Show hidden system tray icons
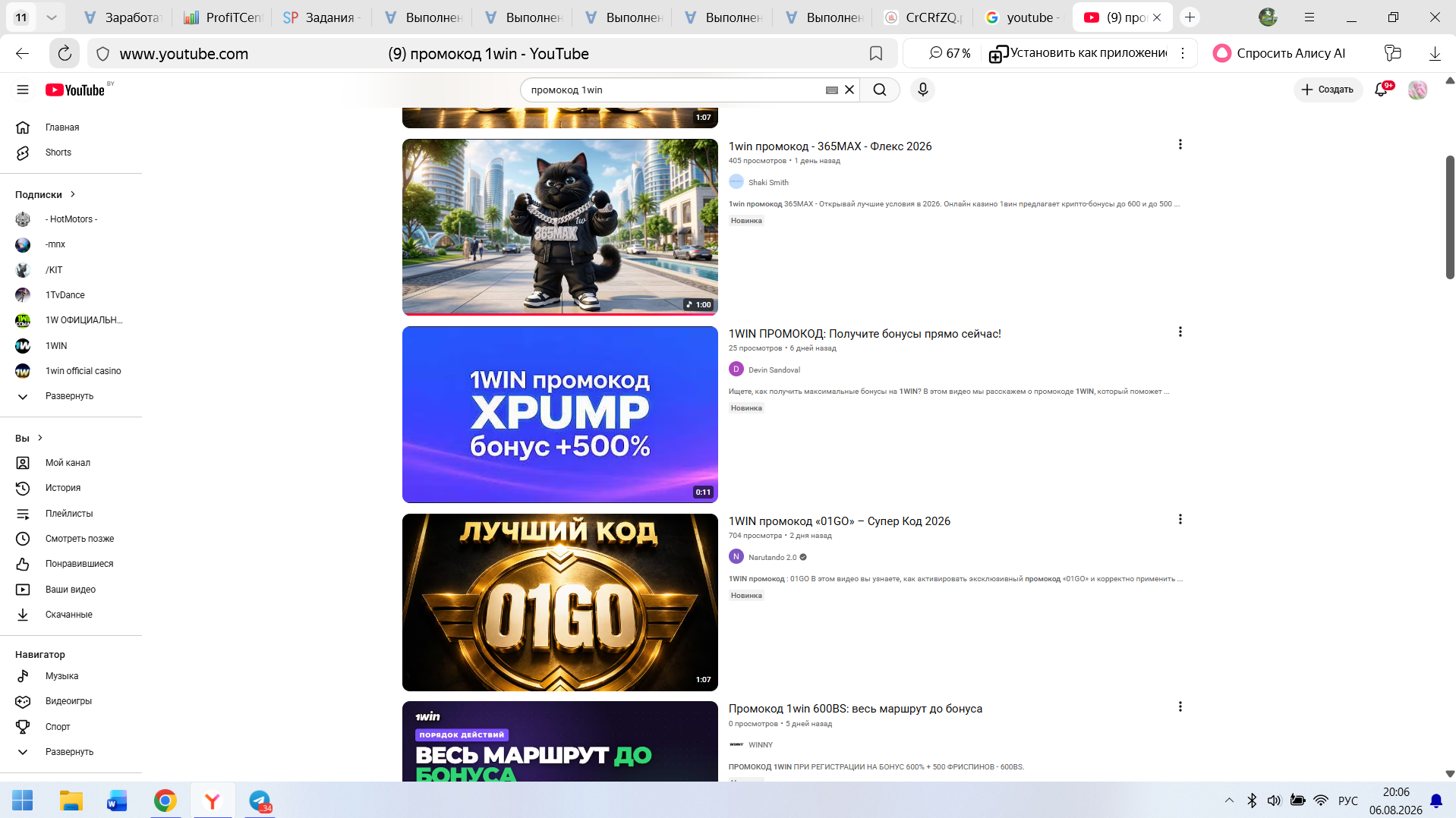This screenshot has width=1456, height=818. point(1229,801)
